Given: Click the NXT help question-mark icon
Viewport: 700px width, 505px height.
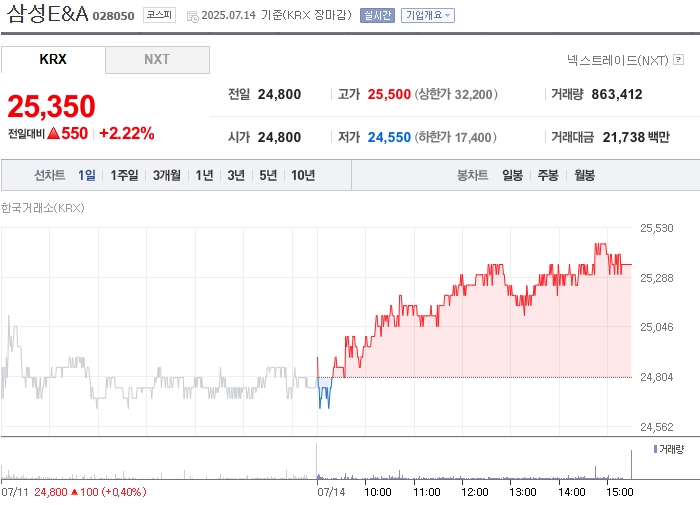Looking at the screenshot, I should point(679,59).
